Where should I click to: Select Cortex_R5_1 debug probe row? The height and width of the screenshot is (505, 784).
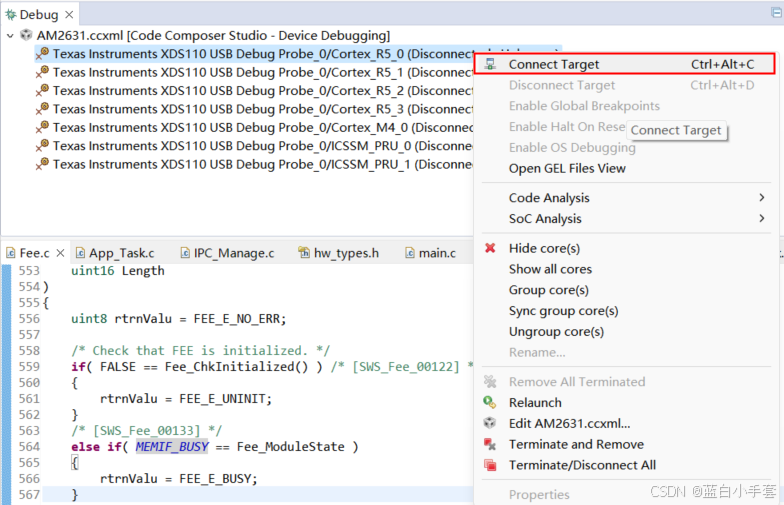coord(255,72)
